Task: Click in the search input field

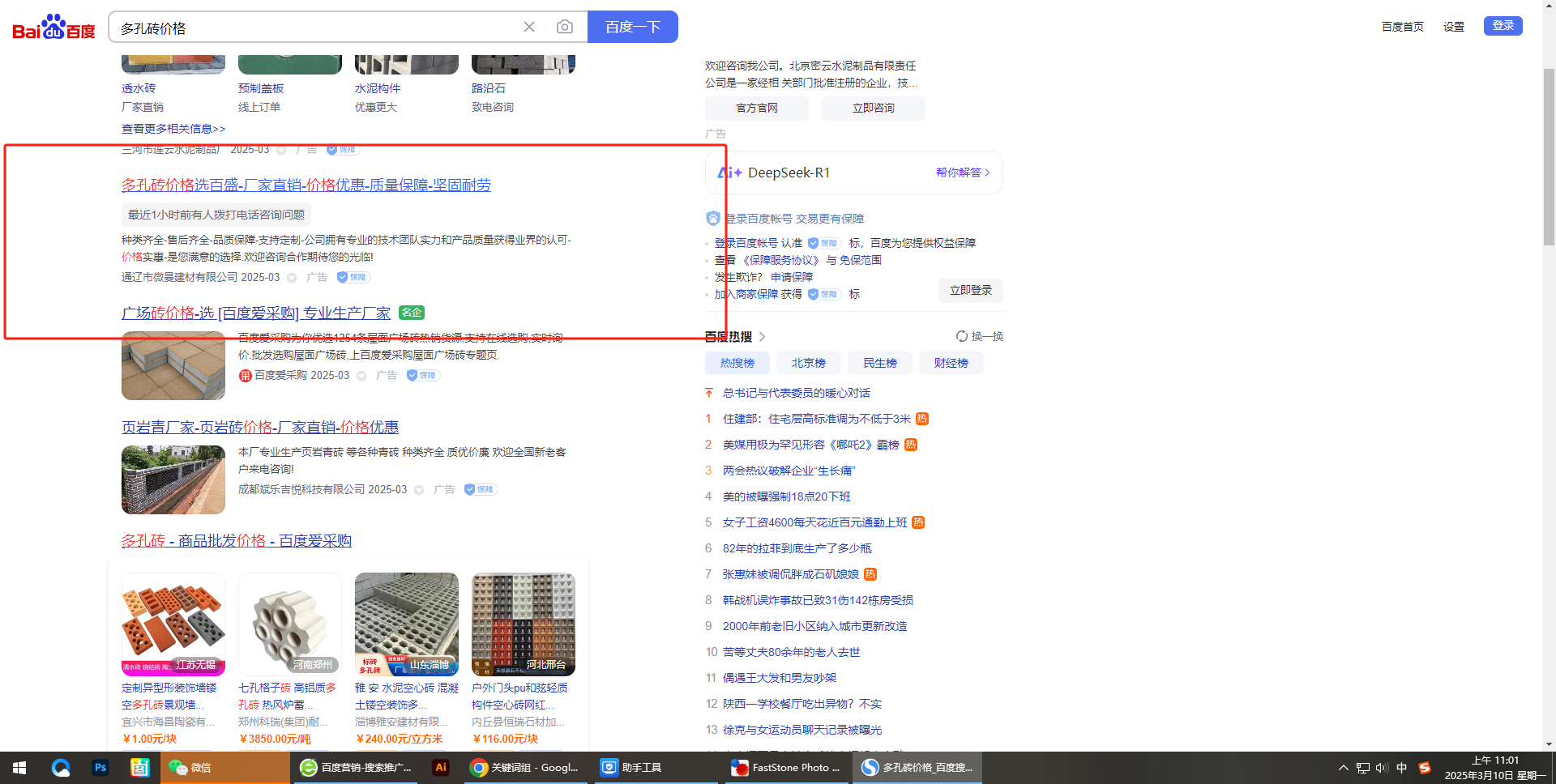Action: coord(316,28)
